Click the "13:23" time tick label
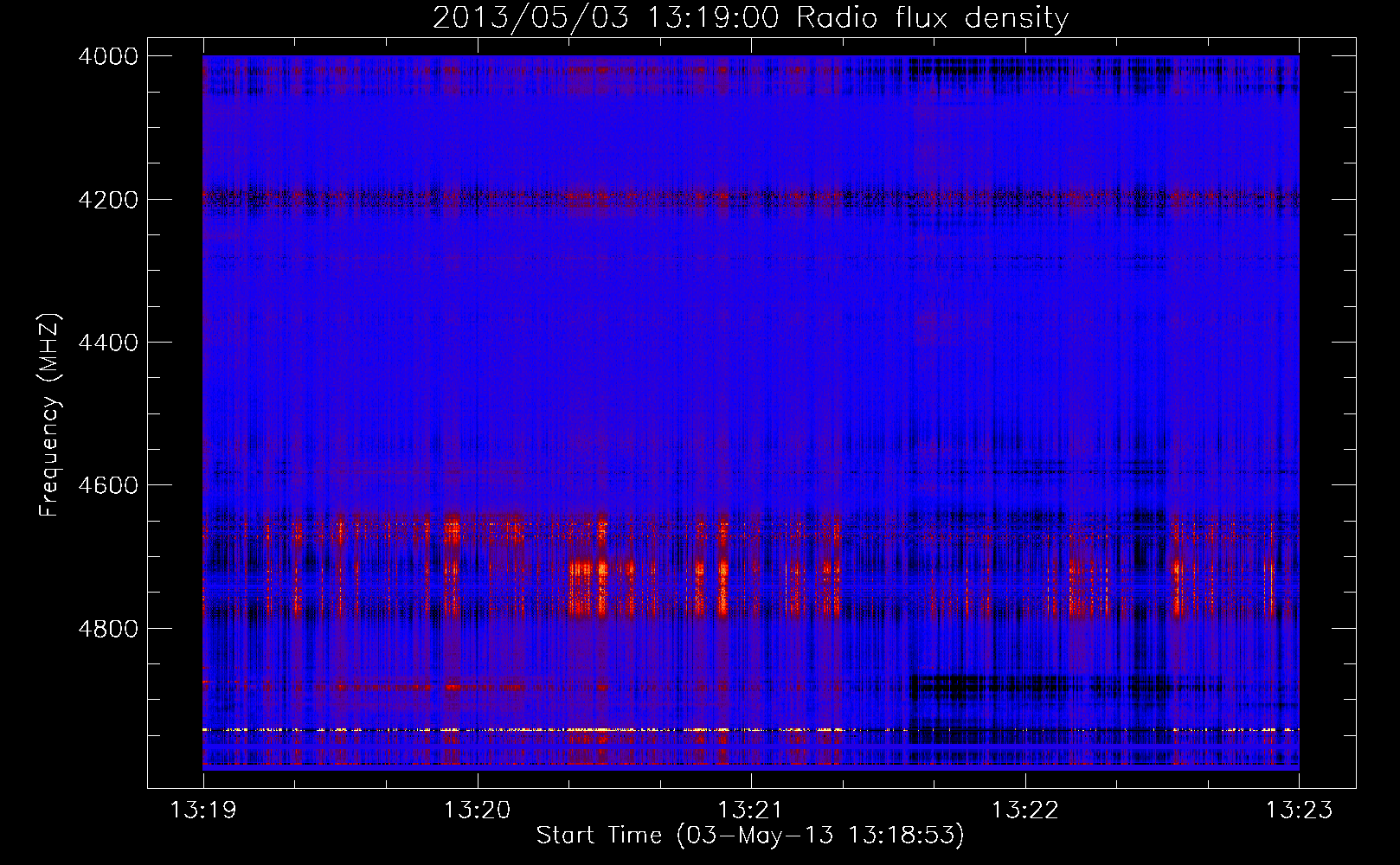1400x865 pixels. pyautogui.click(x=1299, y=811)
